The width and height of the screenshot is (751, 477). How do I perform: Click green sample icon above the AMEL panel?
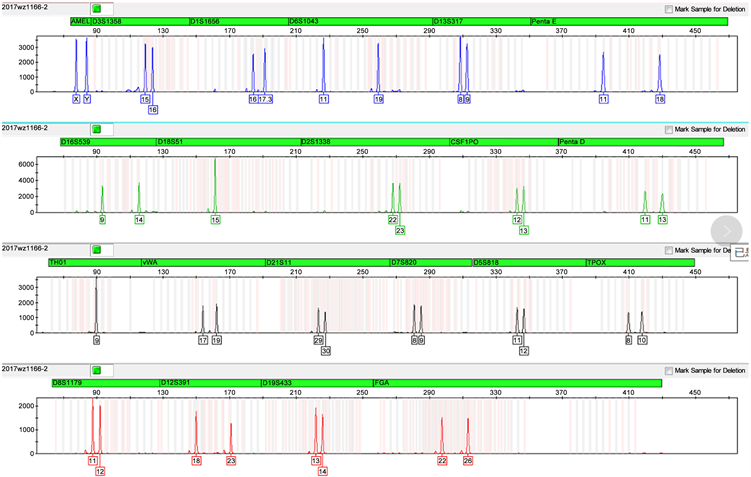pos(97,8)
